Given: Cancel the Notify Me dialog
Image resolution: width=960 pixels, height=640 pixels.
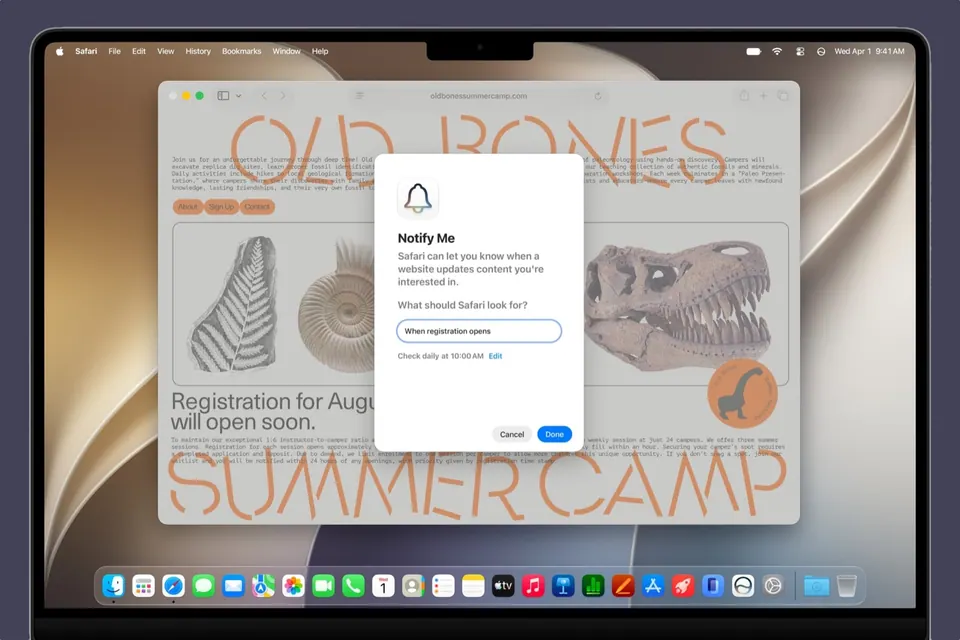Looking at the screenshot, I should click(x=512, y=434).
